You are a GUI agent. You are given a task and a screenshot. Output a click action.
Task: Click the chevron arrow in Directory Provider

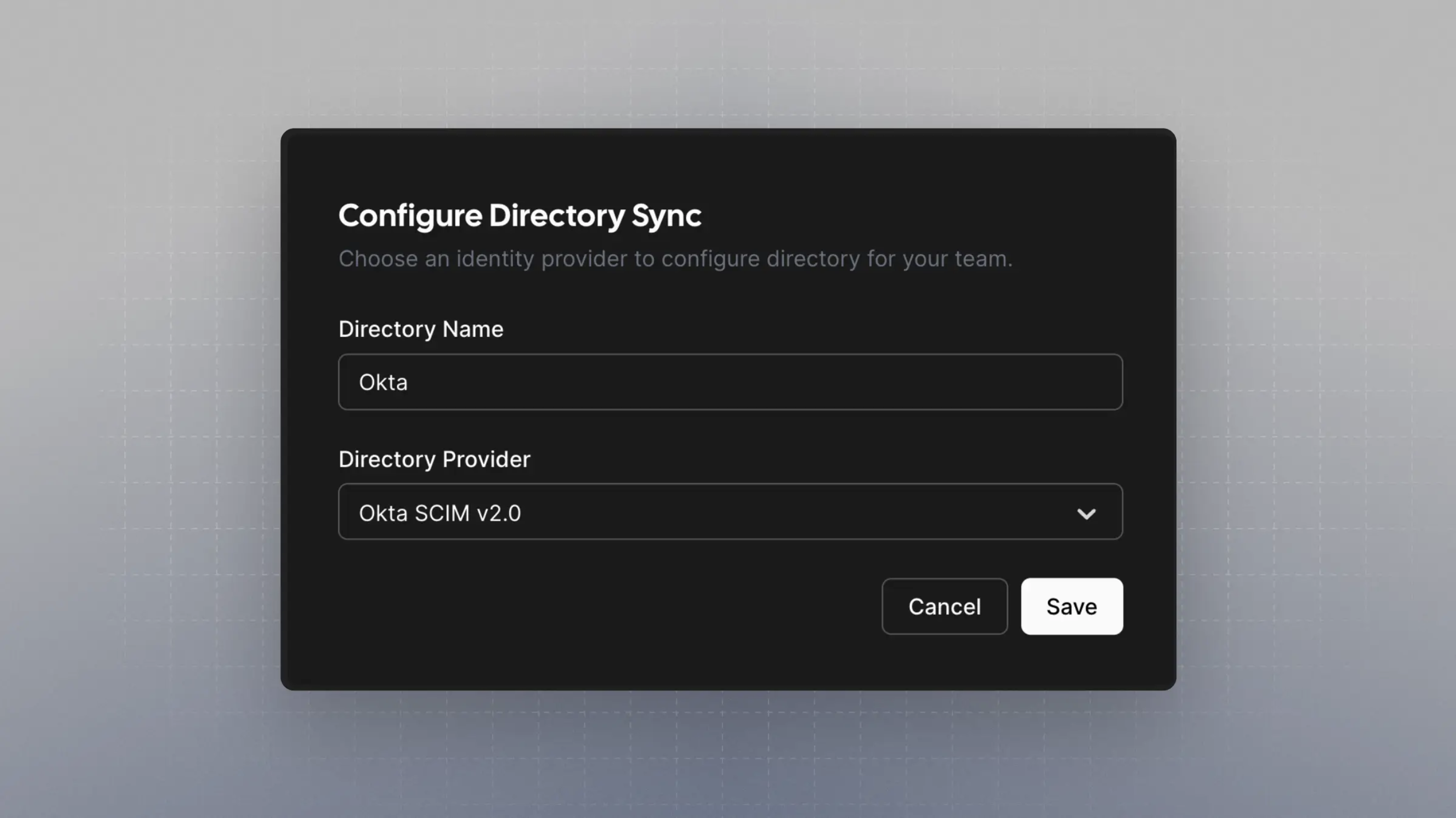point(1086,514)
